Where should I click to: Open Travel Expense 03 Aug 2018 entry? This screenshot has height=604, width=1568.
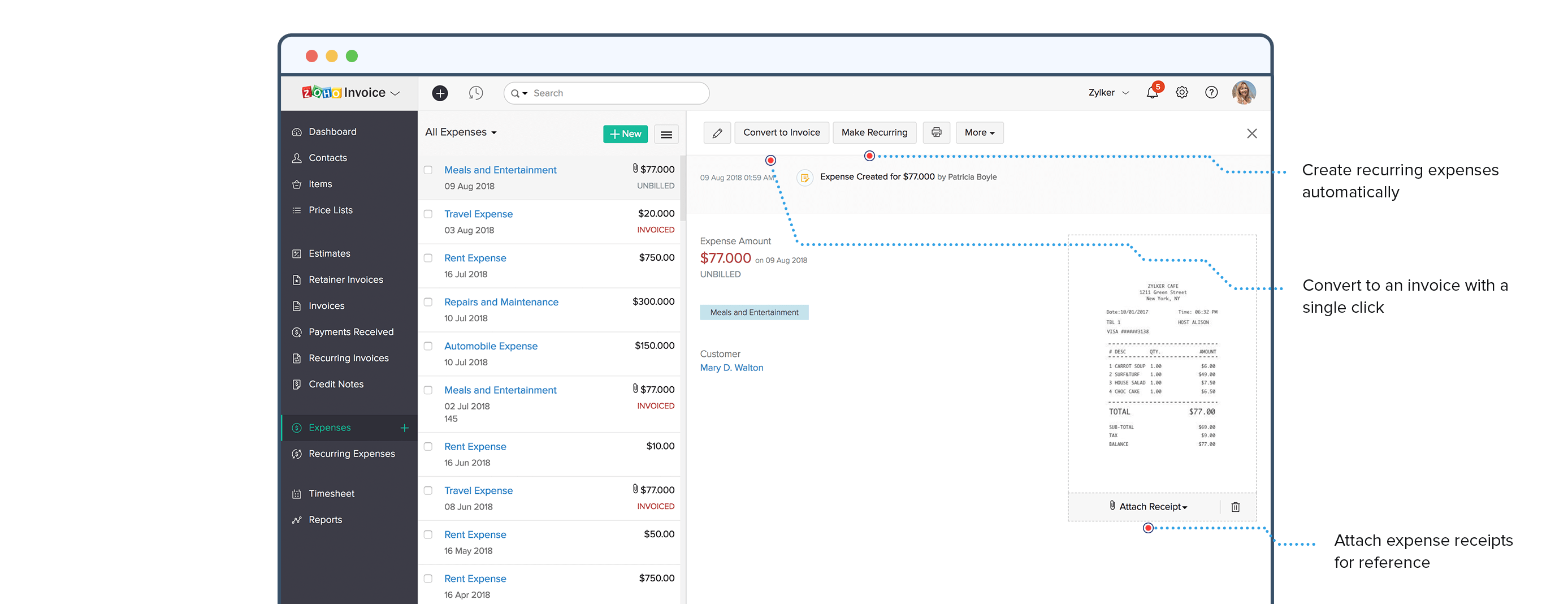click(x=478, y=214)
